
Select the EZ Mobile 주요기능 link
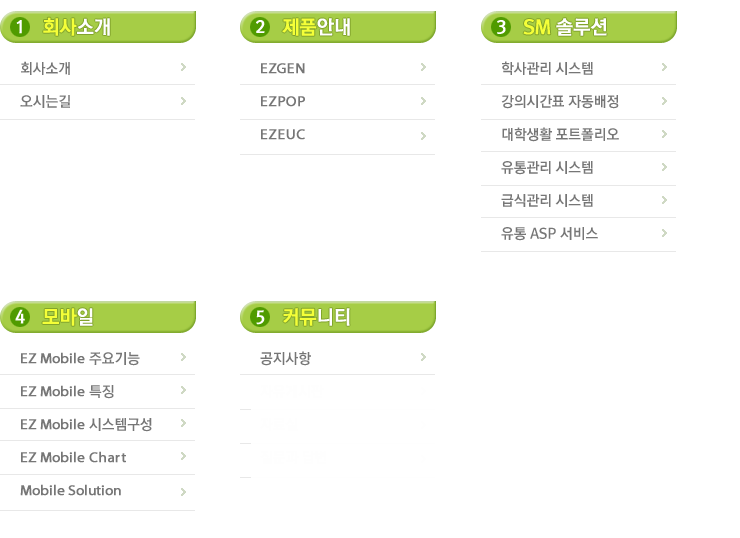(80, 358)
